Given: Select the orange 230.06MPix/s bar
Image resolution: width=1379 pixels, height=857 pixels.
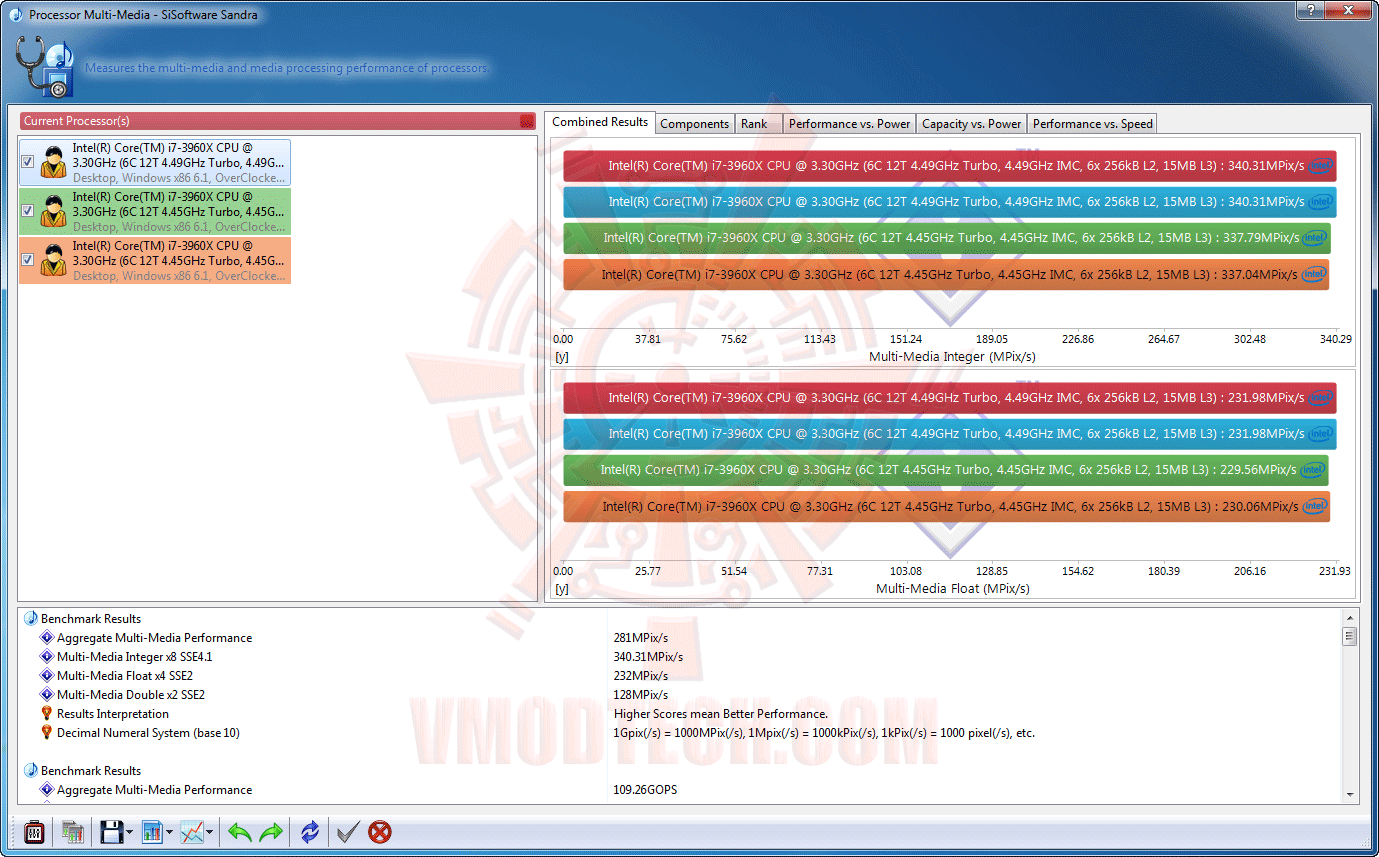Looking at the screenshot, I should point(947,507).
